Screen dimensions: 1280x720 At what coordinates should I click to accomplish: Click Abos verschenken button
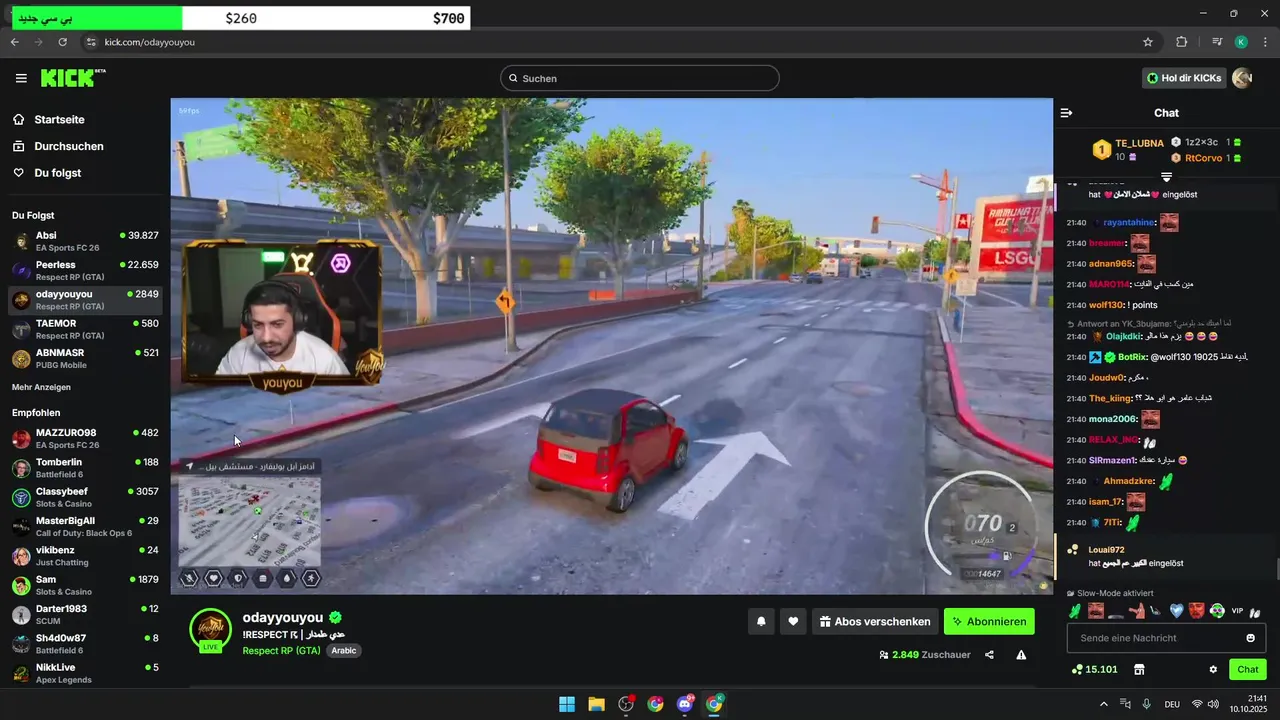tap(875, 621)
